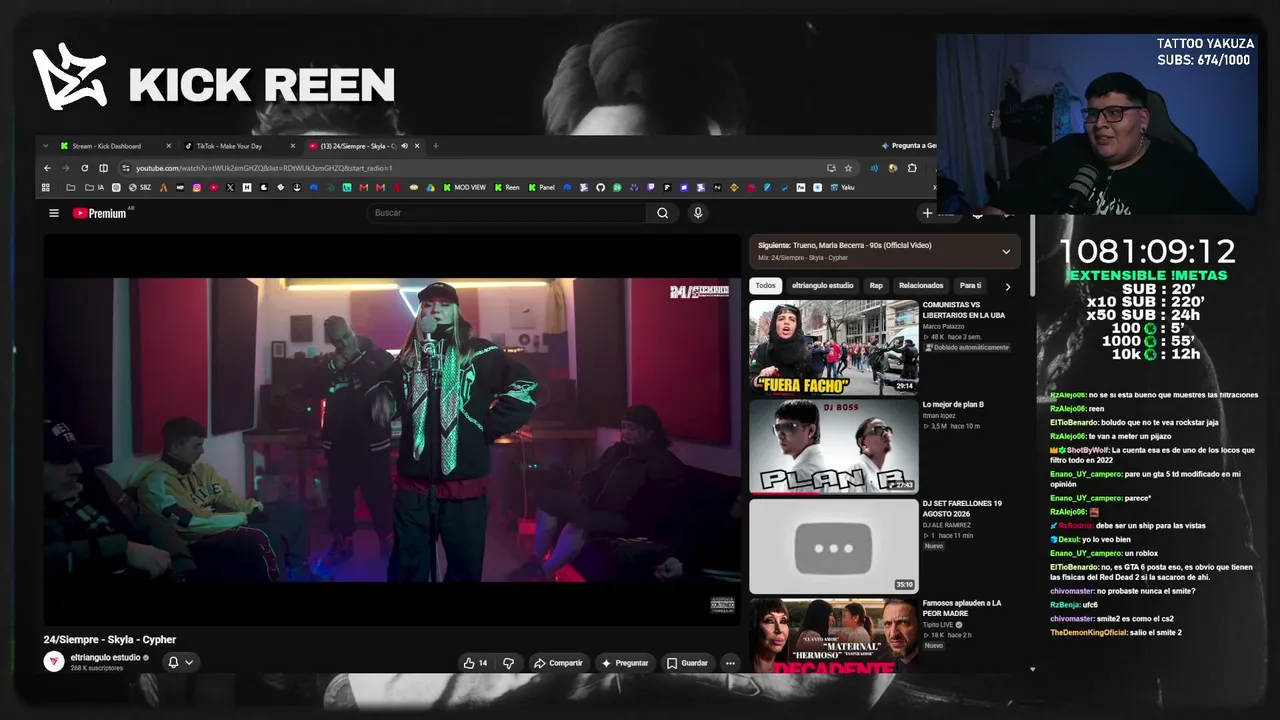Start voice search with the microphone icon

point(698,213)
